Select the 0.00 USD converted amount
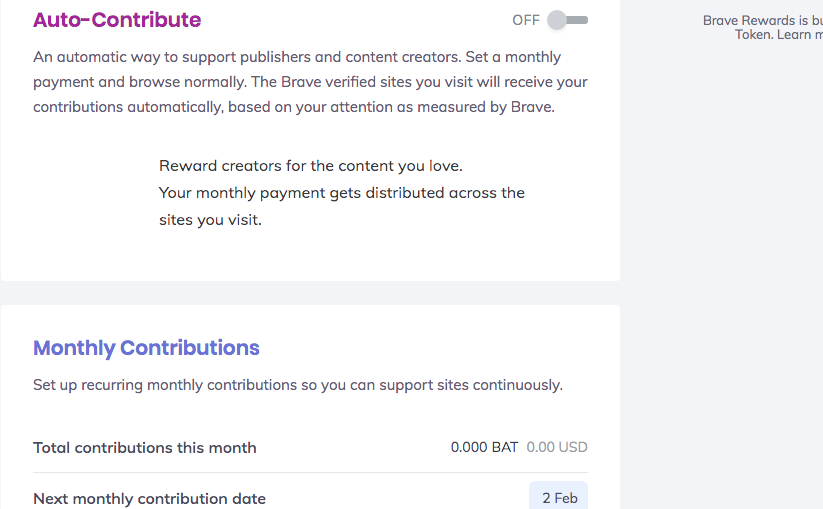This screenshot has height=509, width=823. 557,447
